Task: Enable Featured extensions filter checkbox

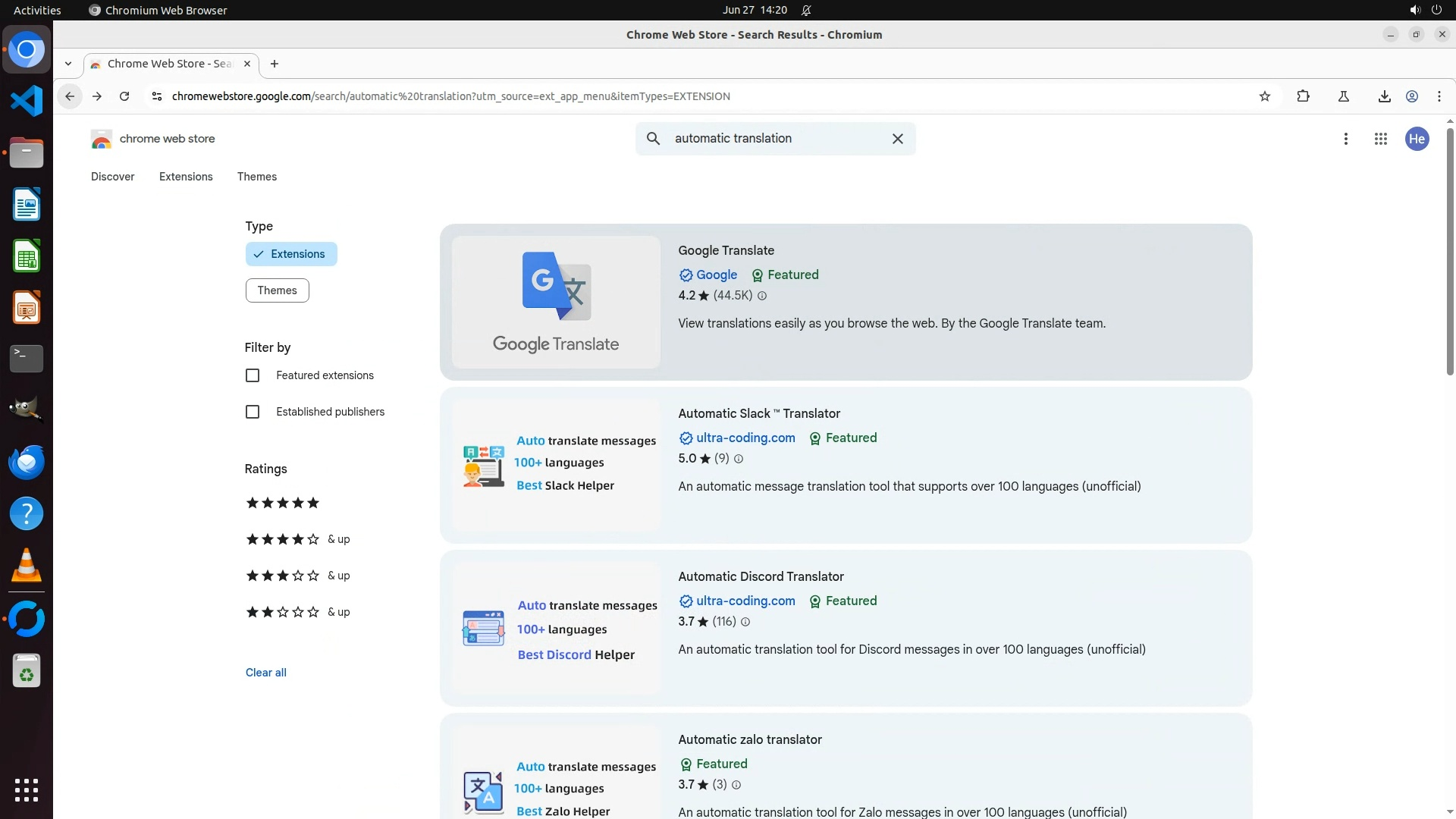Action: (x=253, y=375)
